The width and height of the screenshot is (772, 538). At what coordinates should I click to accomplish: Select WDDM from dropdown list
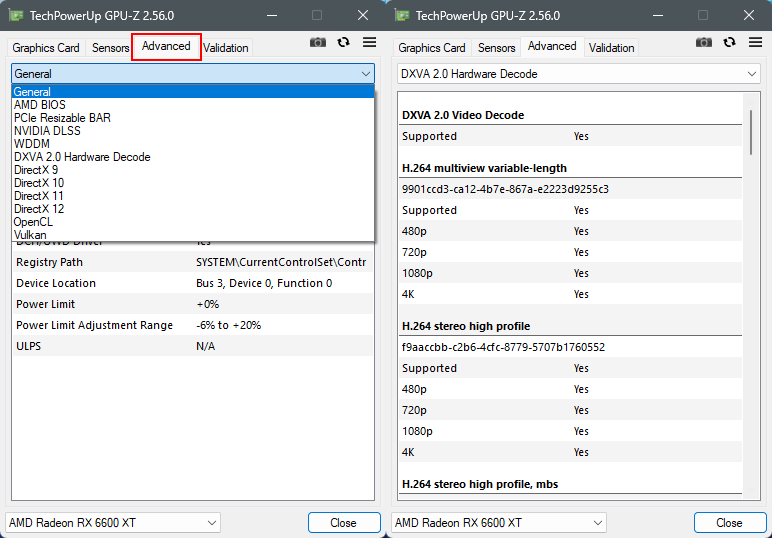point(193,144)
